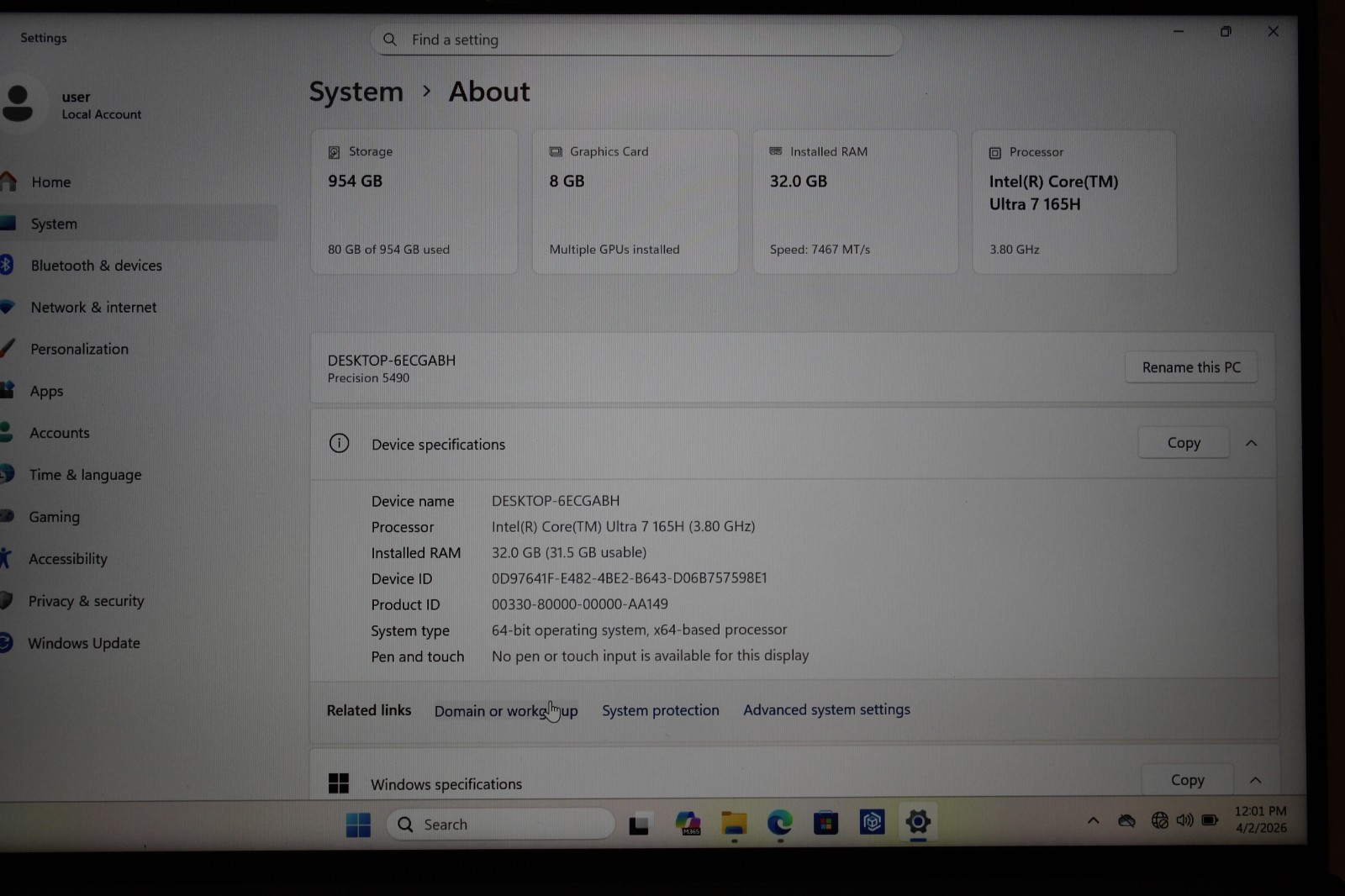Click the System breadcrumb link
Screen dimensions: 1345x896
pyautogui.click(x=356, y=92)
